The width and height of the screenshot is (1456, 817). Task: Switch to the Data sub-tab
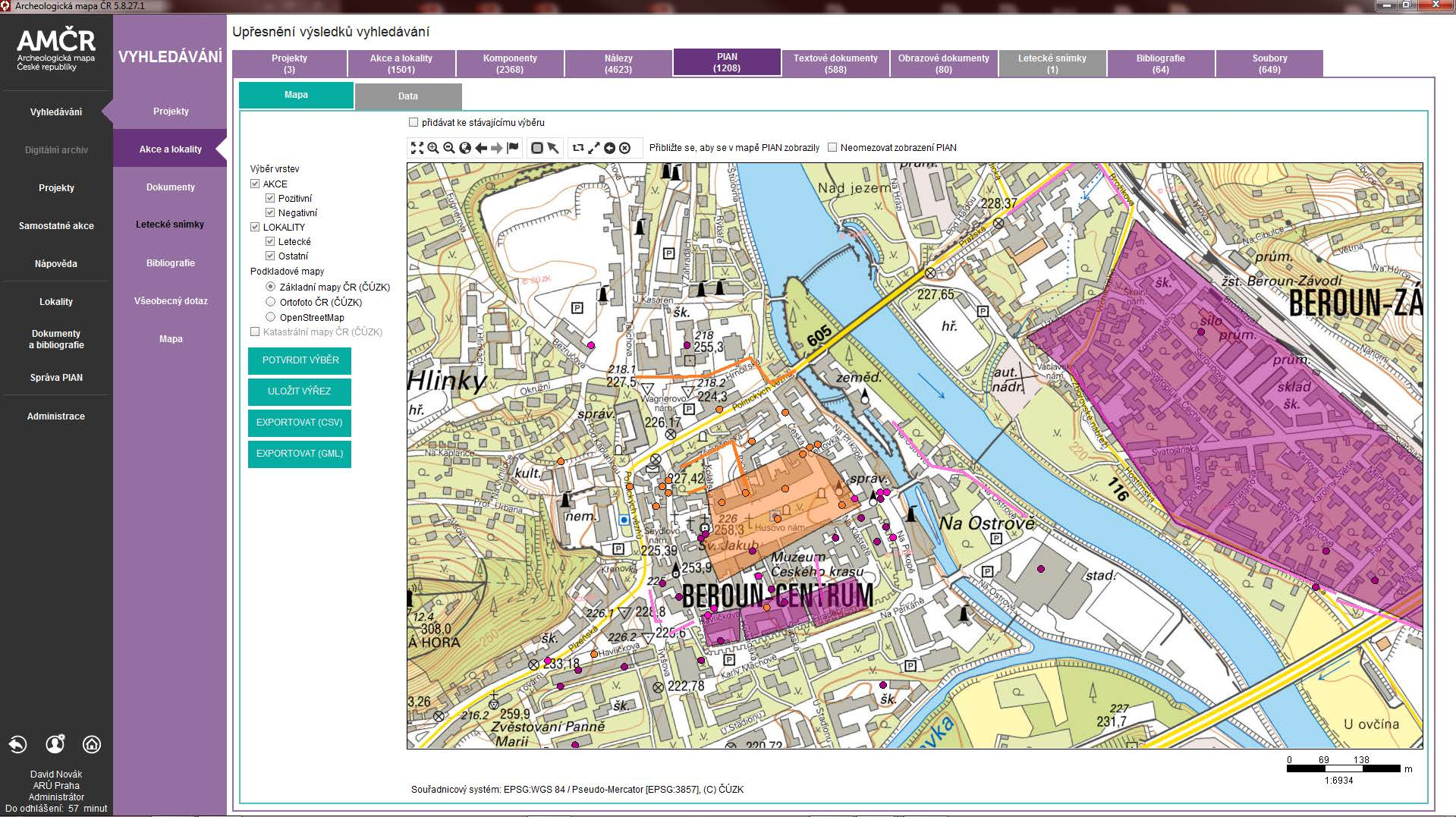click(408, 96)
